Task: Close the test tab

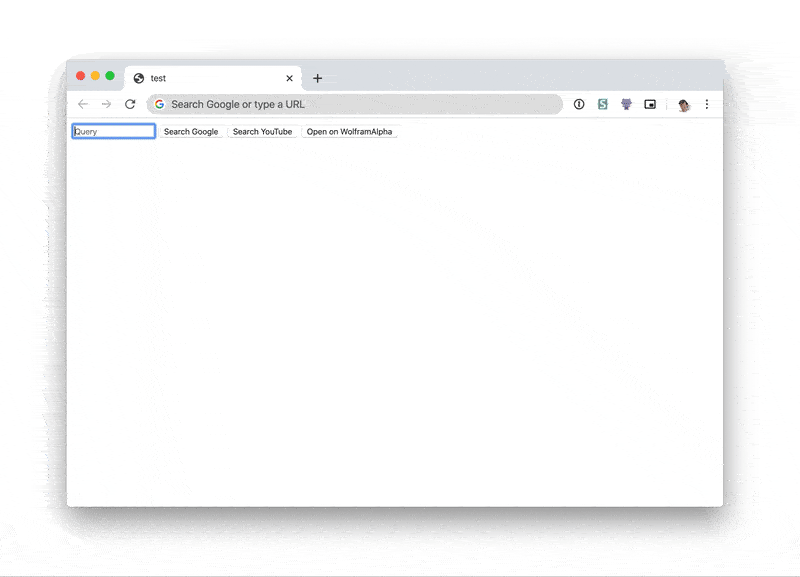Action: click(x=289, y=78)
